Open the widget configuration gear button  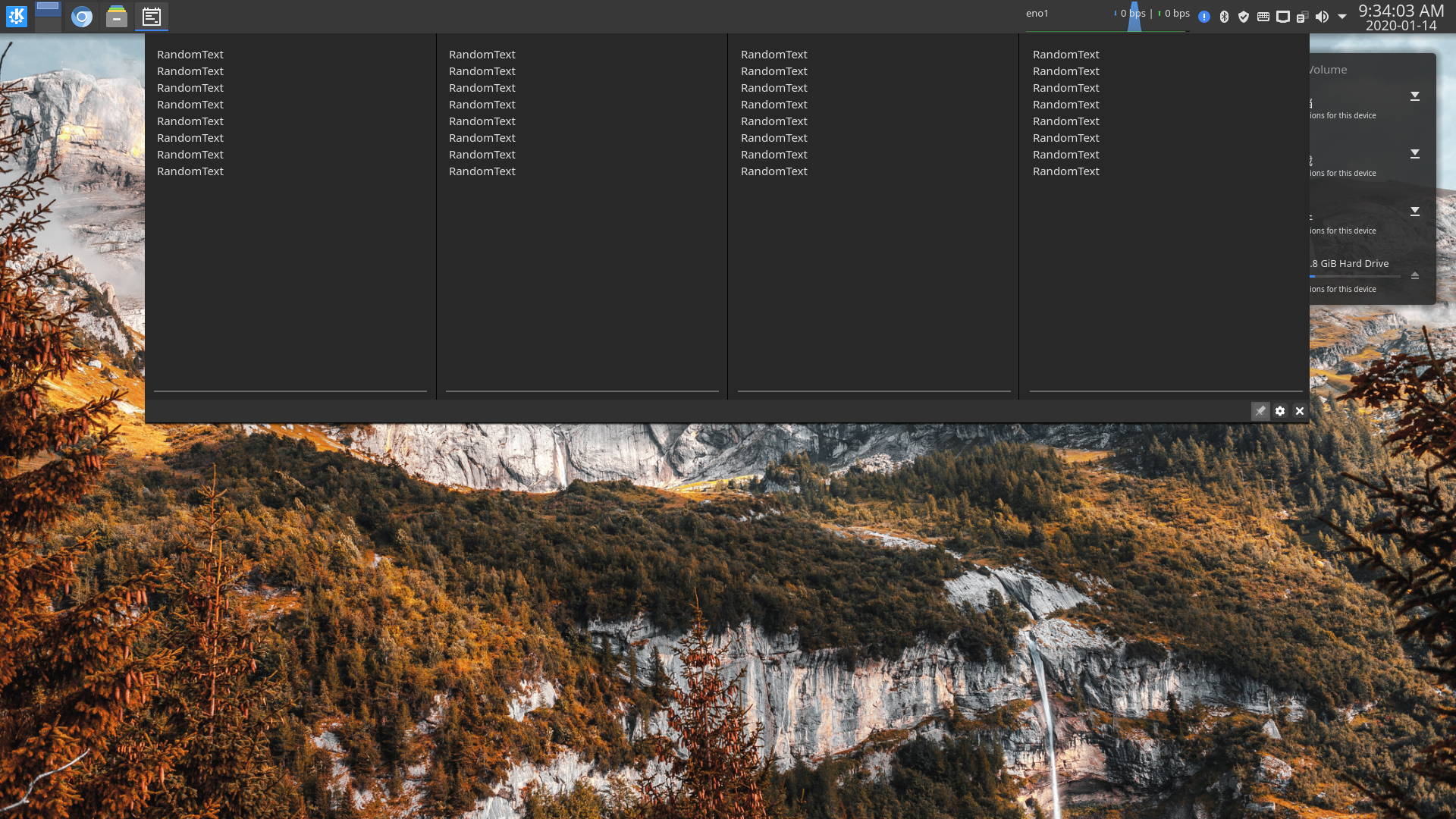1280,411
